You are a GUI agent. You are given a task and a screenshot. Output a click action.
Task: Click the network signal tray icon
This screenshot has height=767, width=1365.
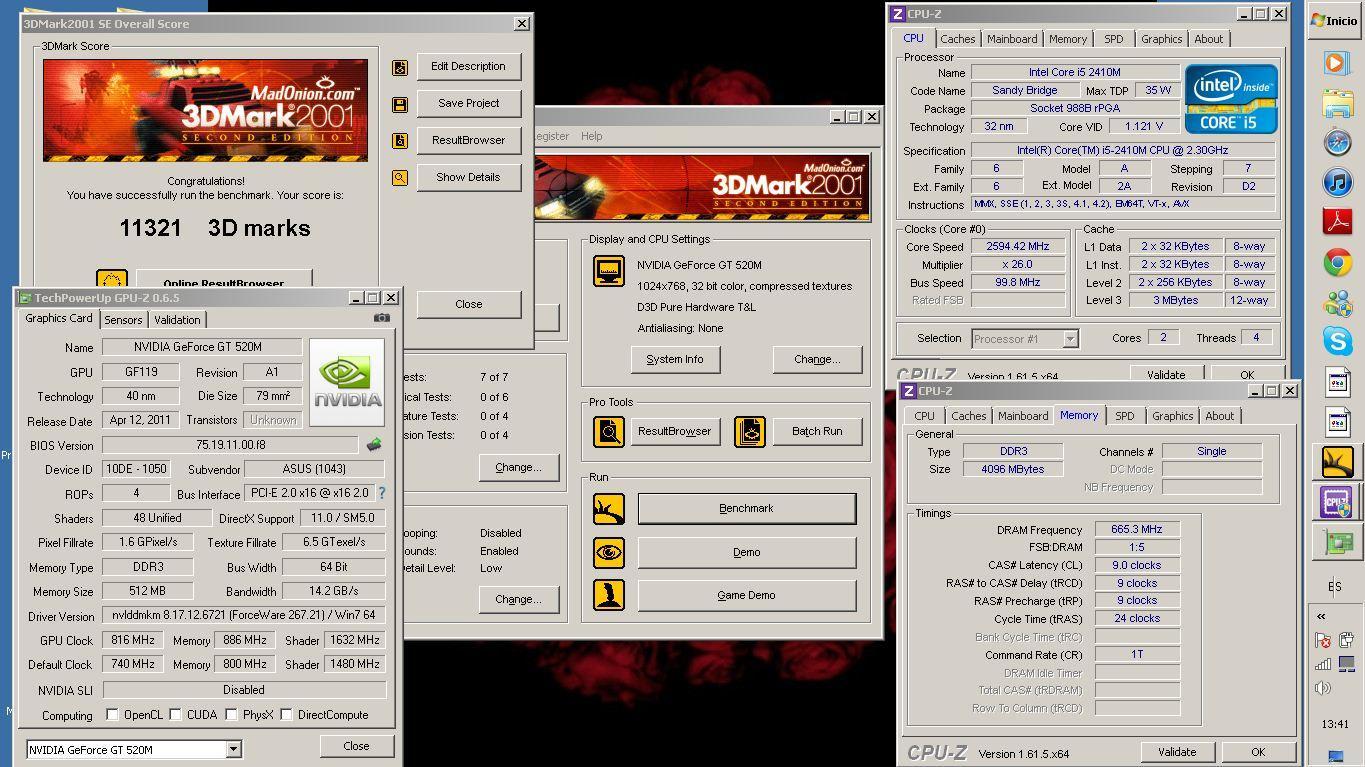[x=1323, y=664]
